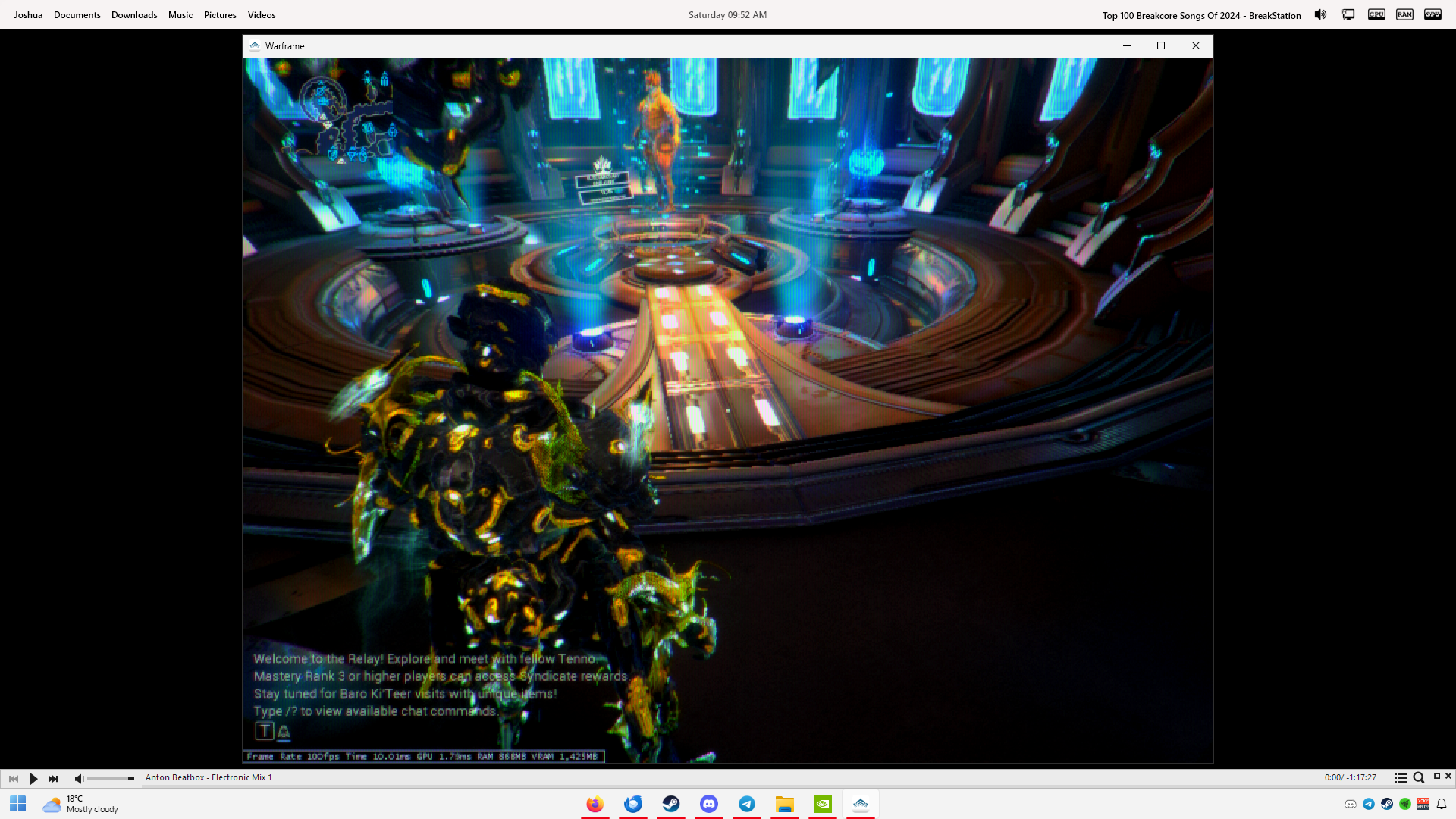
Task: Open the Pictures toolbar folder
Action: [x=220, y=14]
